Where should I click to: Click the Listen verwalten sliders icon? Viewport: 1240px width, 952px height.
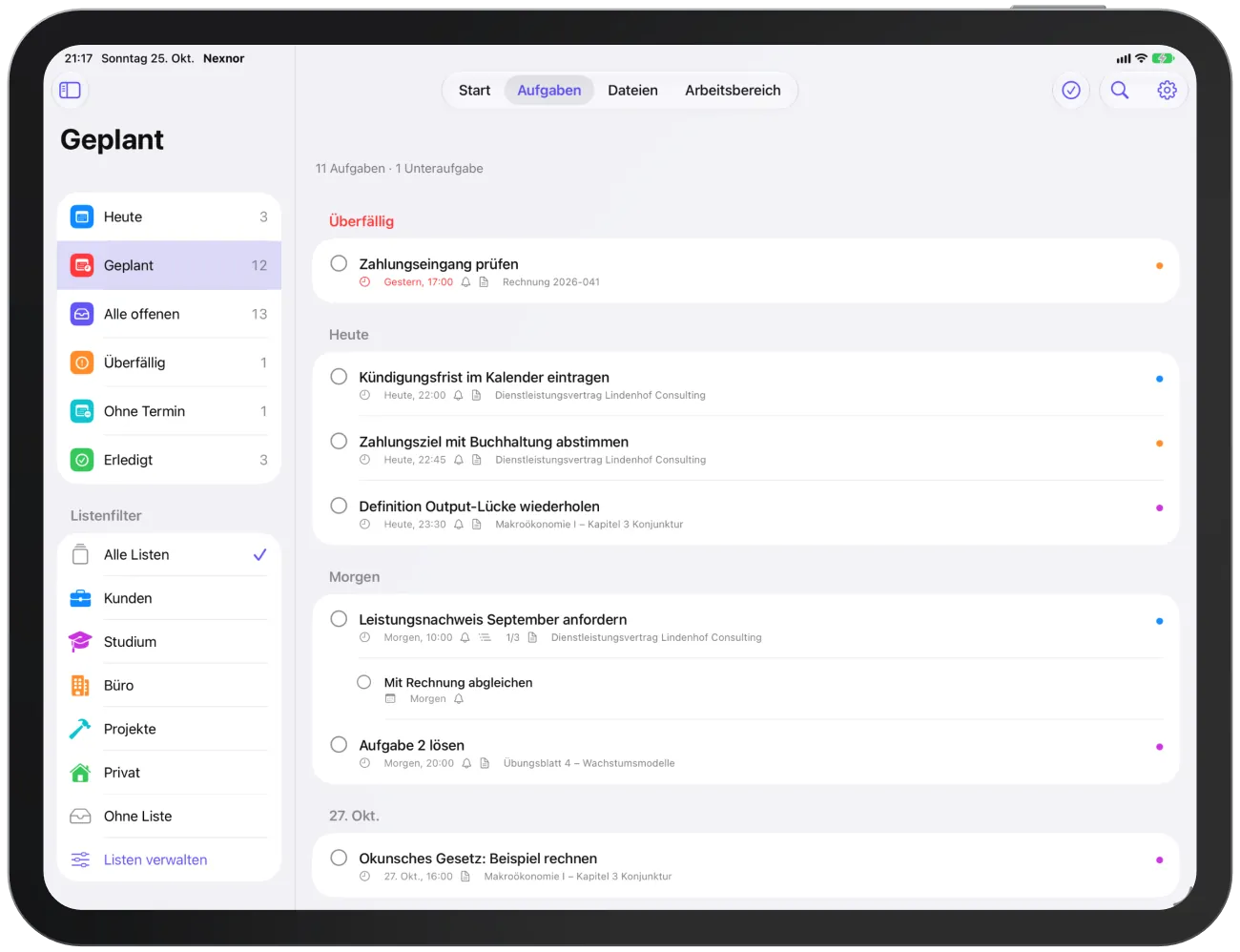[81, 860]
